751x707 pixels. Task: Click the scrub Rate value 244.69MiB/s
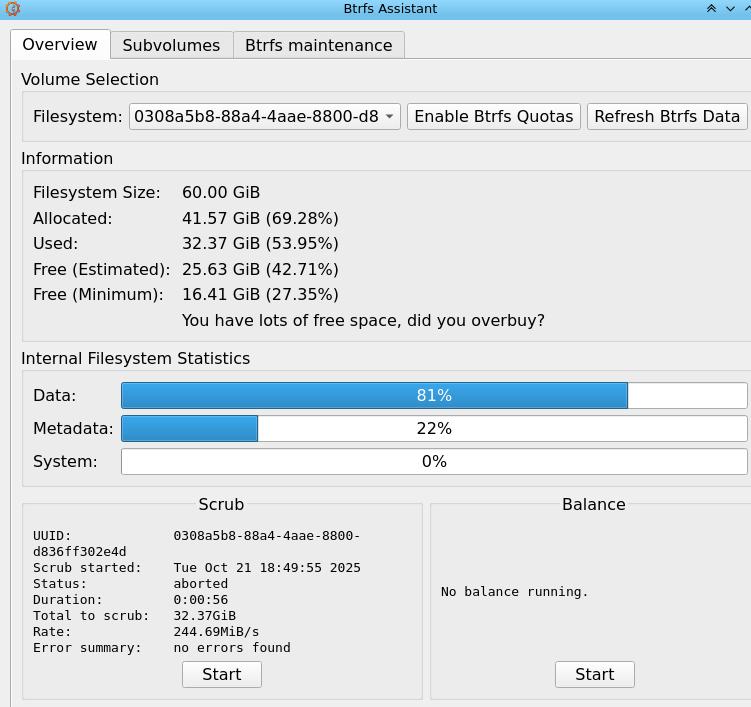216,632
